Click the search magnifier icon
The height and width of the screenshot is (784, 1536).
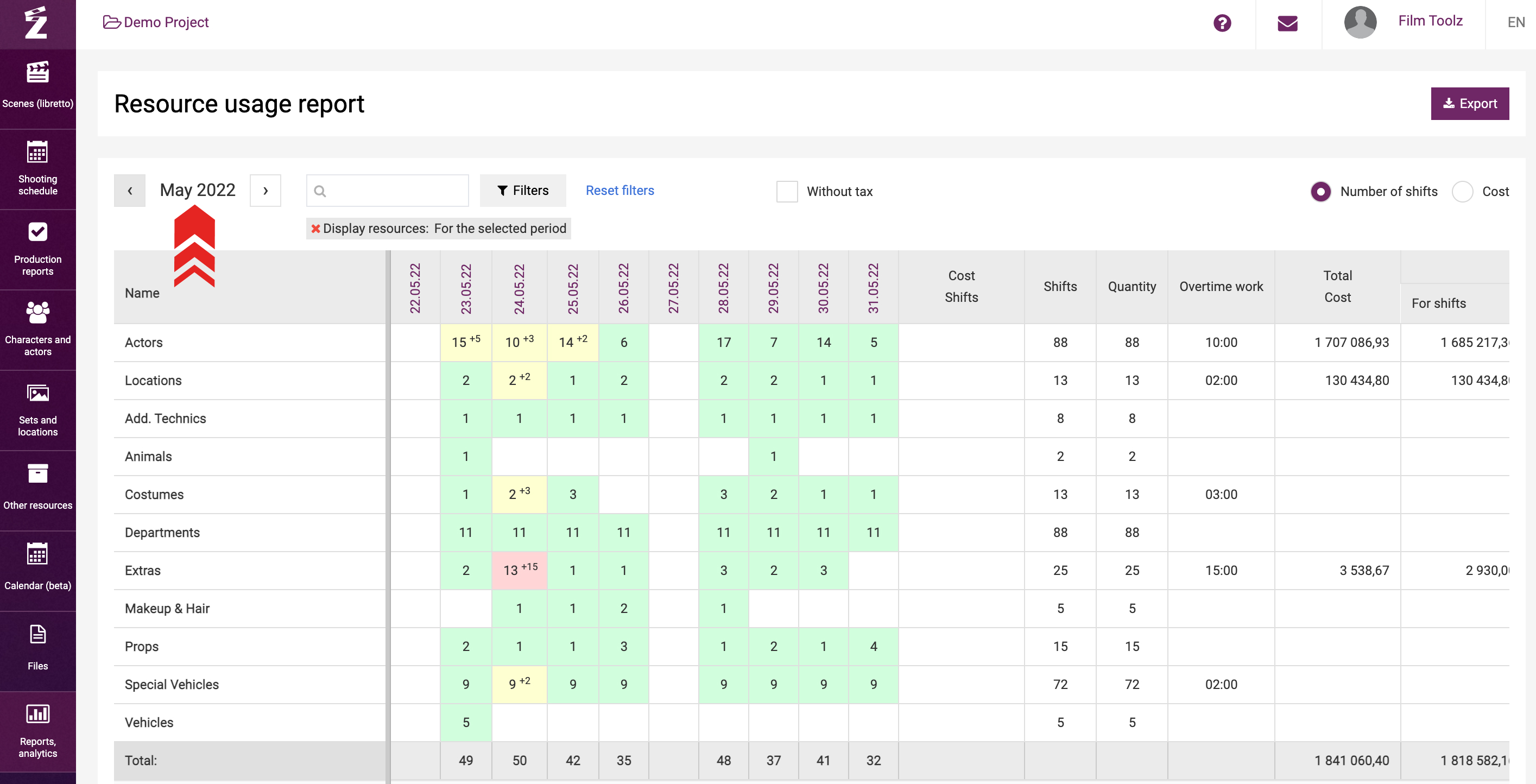pos(320,191)
